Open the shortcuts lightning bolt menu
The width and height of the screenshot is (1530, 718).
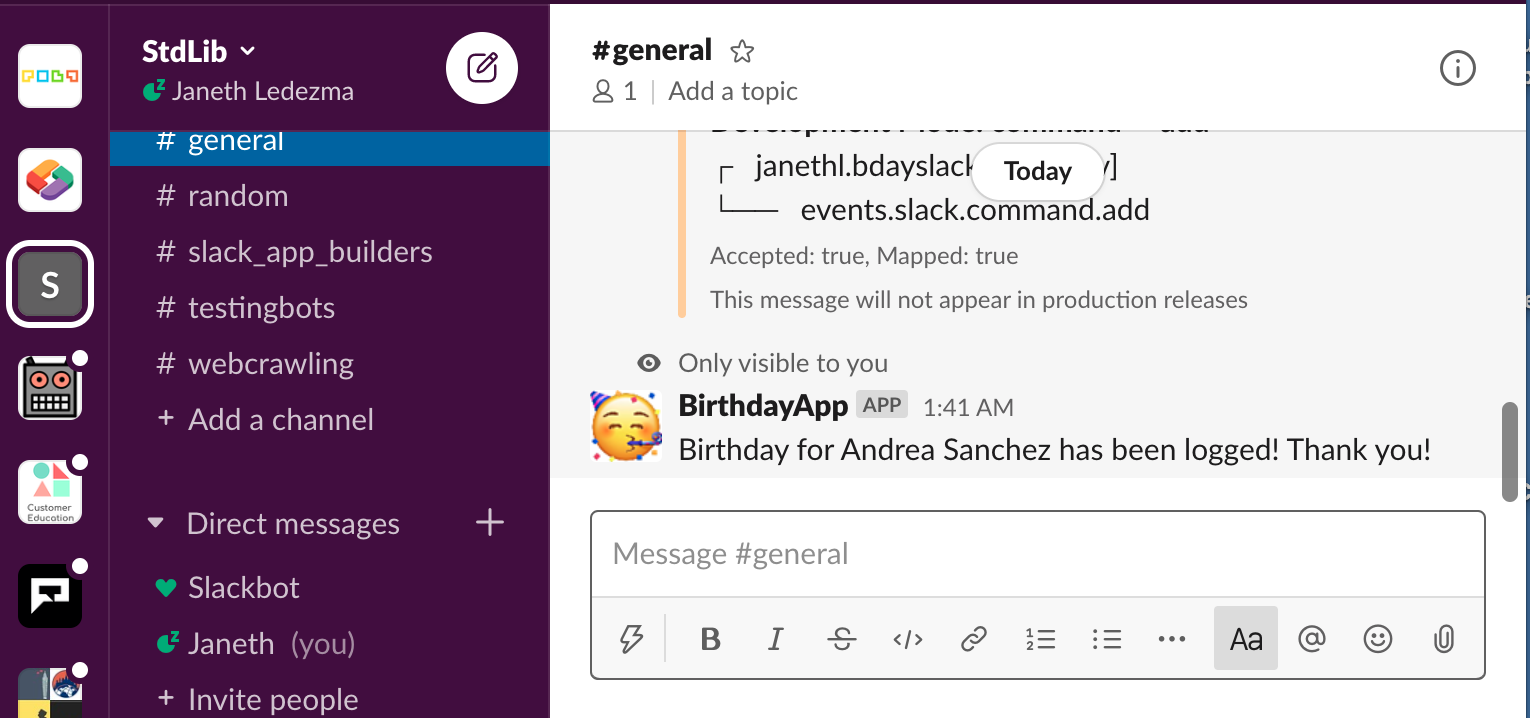coord(631,638)
